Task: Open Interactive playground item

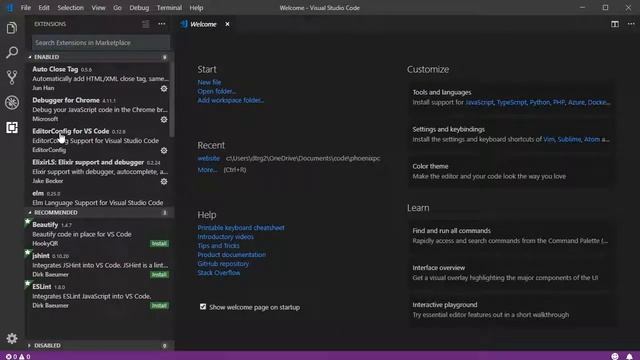Action: tap(510, 309)
